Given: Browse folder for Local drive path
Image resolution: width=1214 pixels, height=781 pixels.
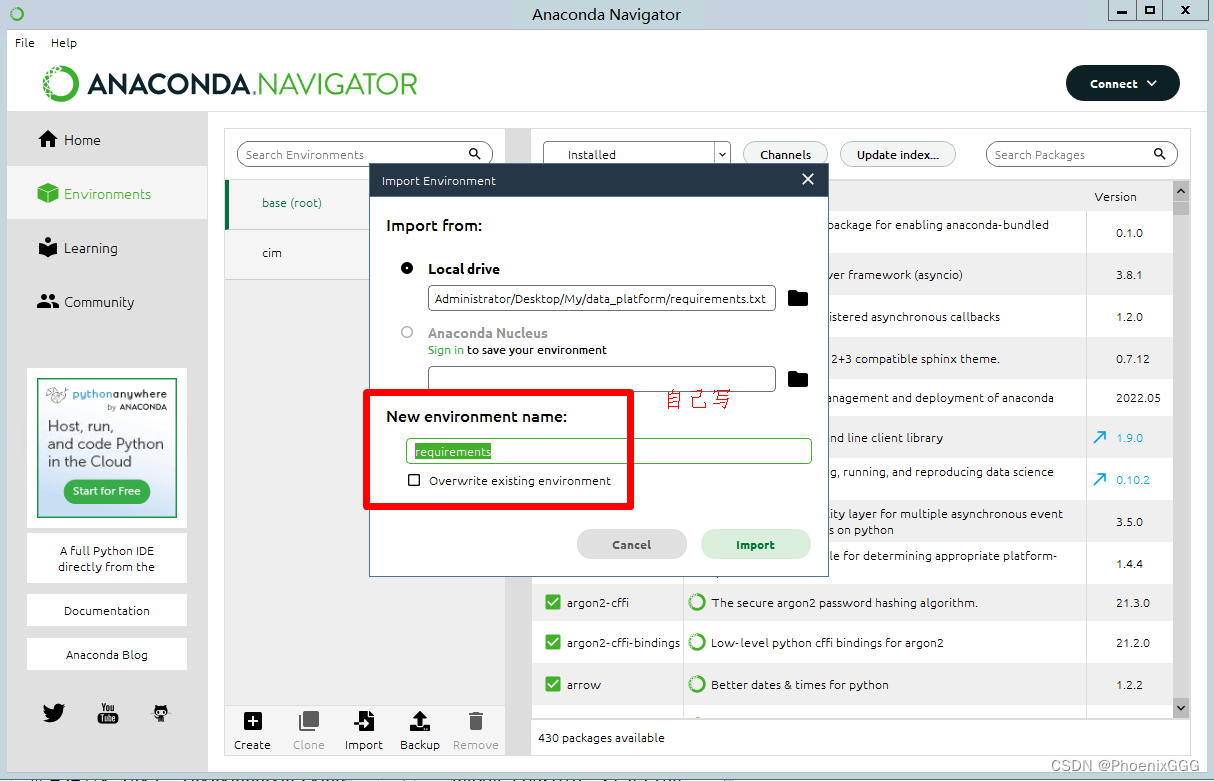Looking at the screenshot, I should 797,298.
